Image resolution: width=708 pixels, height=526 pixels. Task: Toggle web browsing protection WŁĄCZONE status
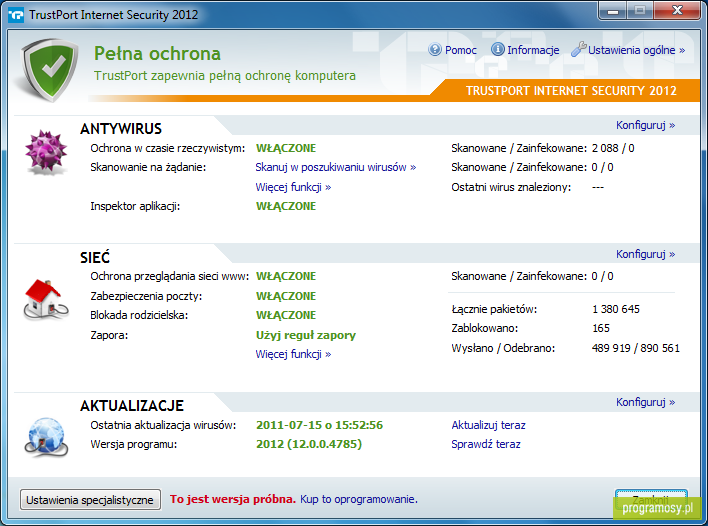[286, 276]
